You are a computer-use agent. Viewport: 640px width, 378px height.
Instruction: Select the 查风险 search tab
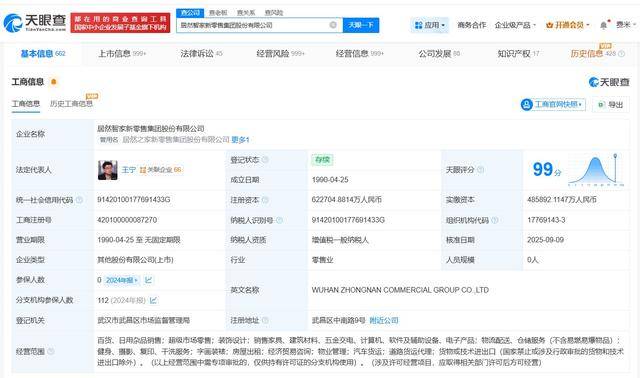pos(273,13)
